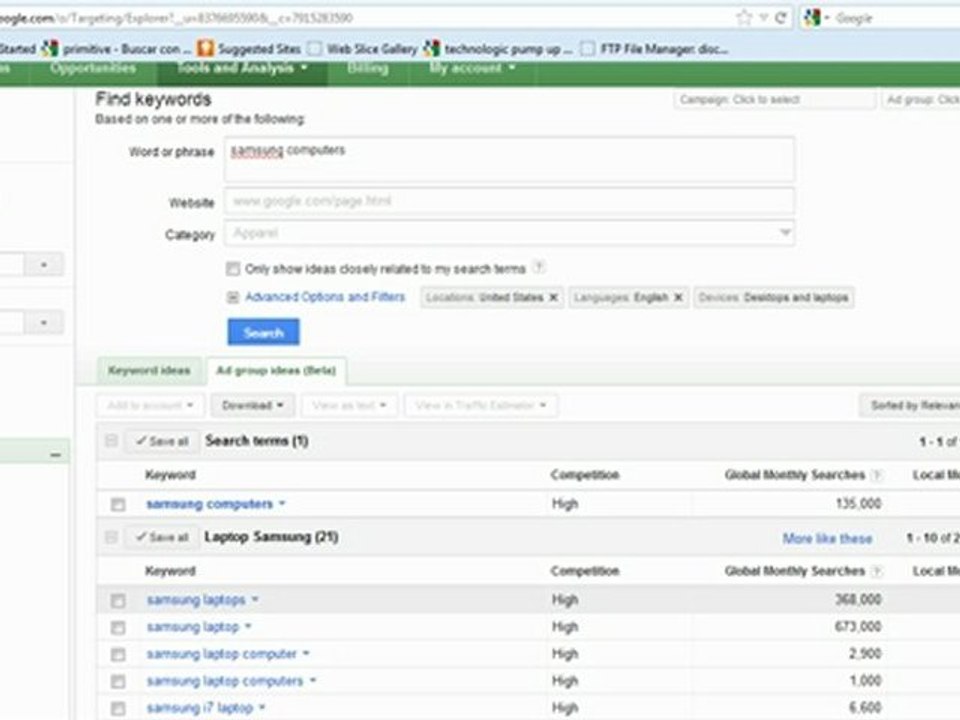Viewport: 960px width, 720px height.
Task: Remove the Languages: English filter
Action: point(678,298)
